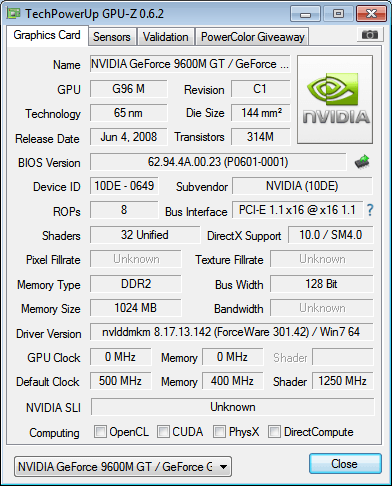The image size is (392, 486).
Task: Select the Graphics Card tab
Action: point(47,35)
